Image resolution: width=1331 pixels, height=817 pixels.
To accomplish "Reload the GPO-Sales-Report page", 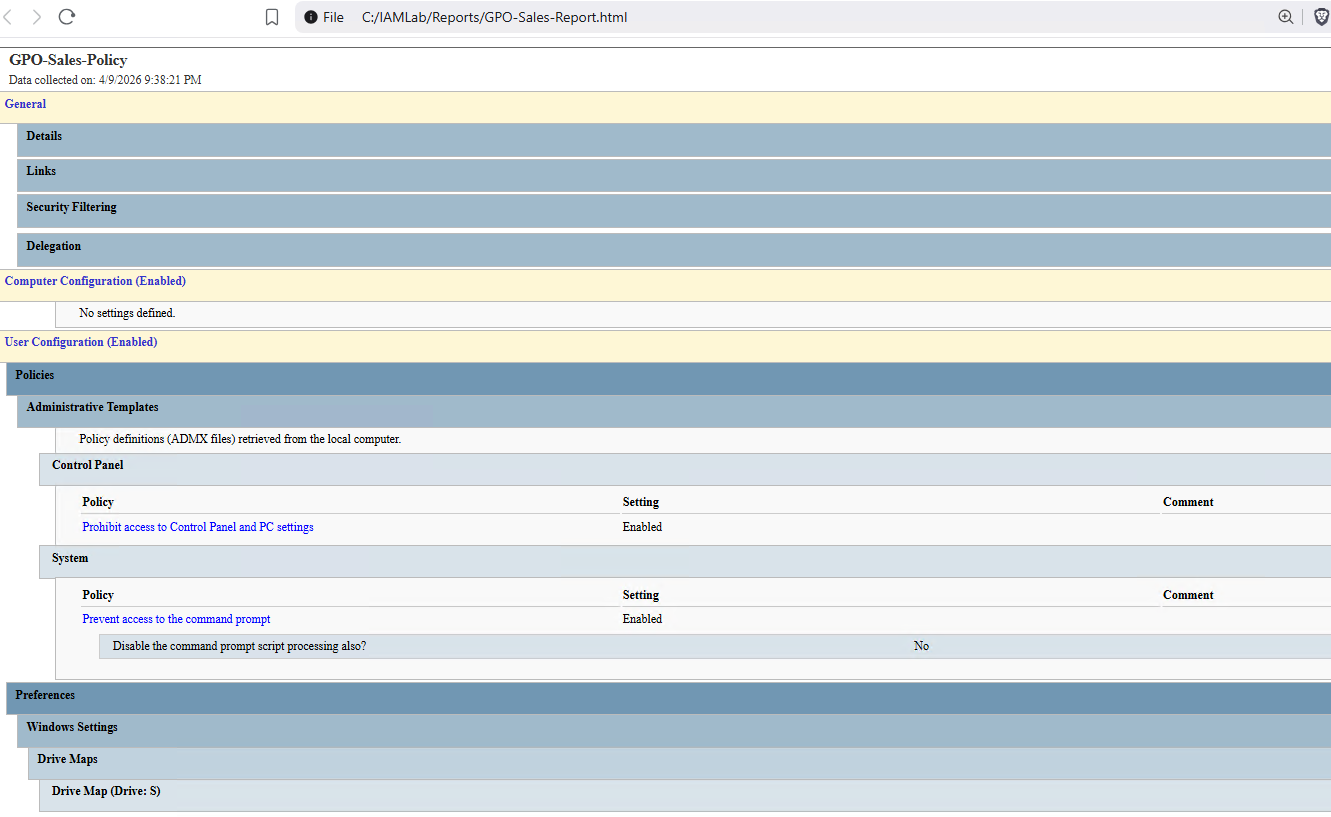I will (65, 16).
